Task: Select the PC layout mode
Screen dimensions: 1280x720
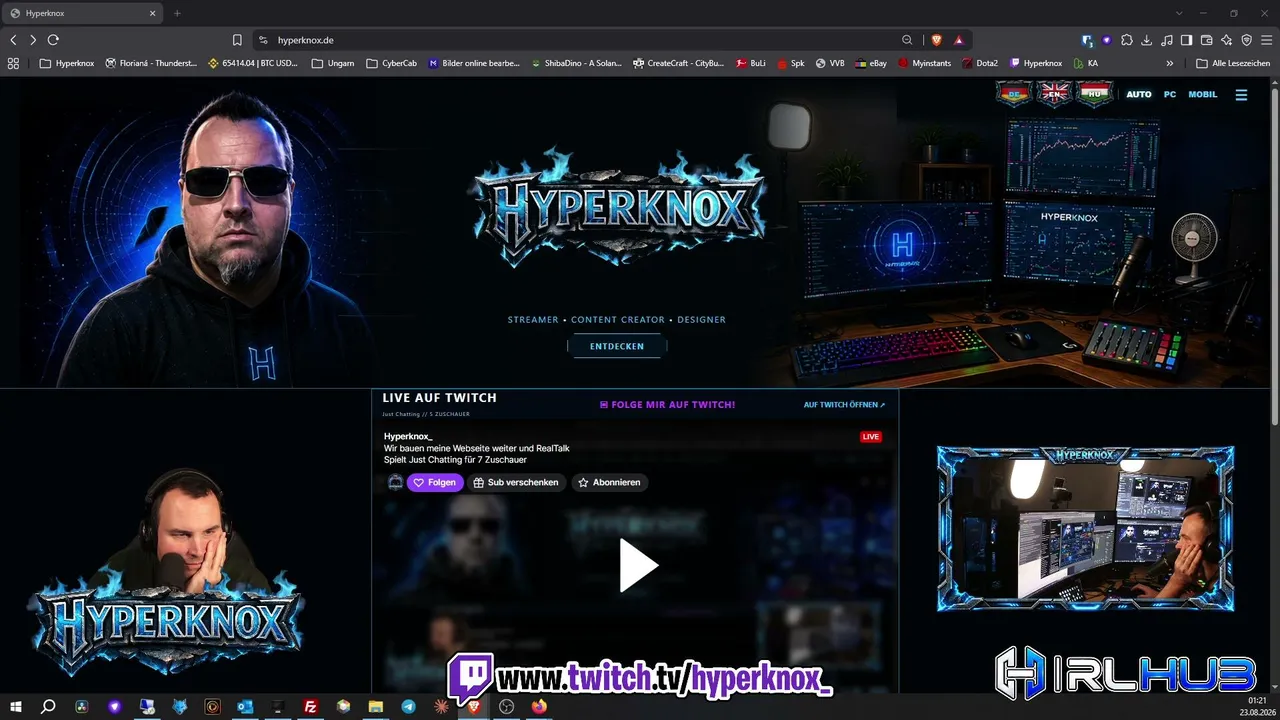Action: (1170, 95)
